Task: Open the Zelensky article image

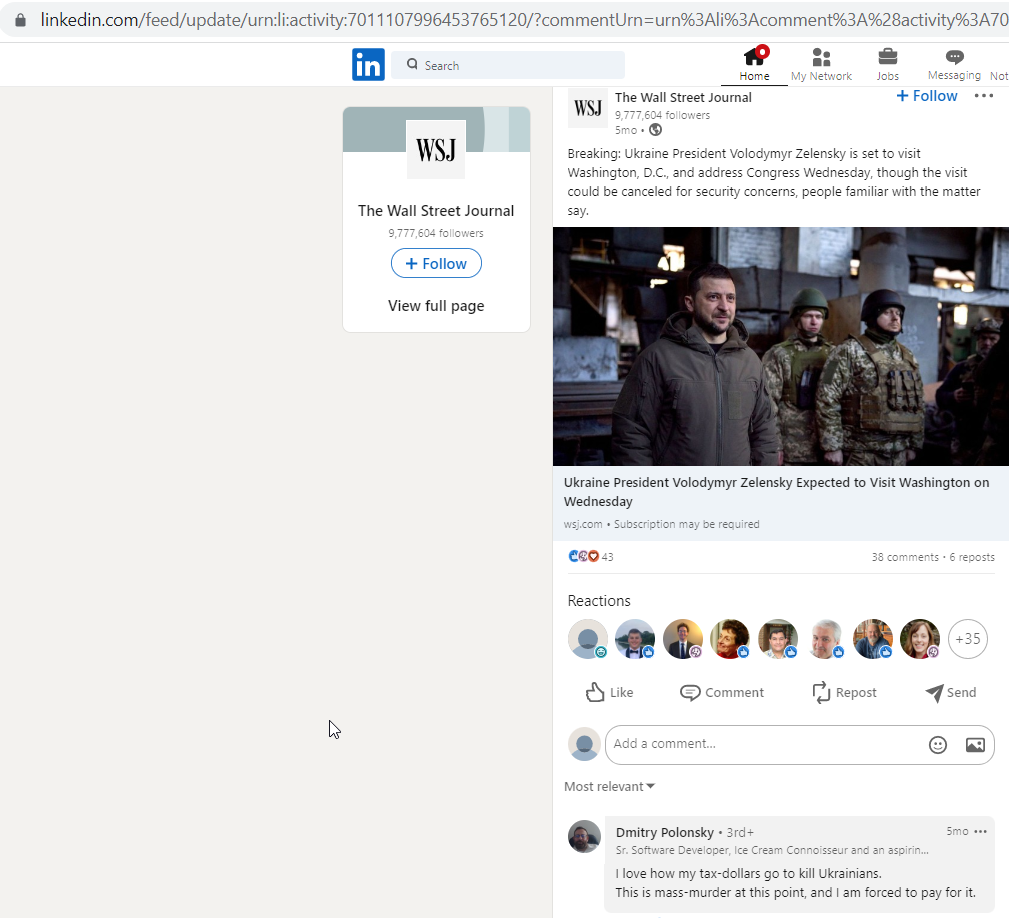Action: 781,346
